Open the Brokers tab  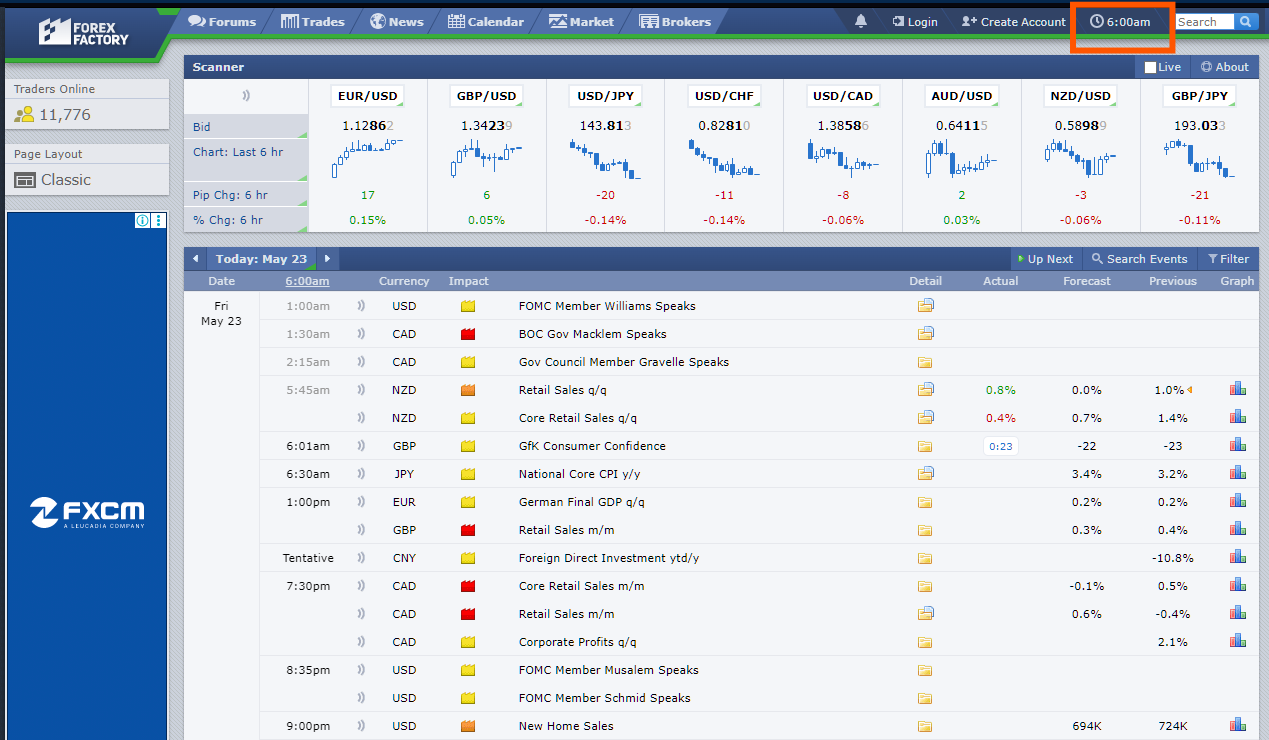(675, 21)
